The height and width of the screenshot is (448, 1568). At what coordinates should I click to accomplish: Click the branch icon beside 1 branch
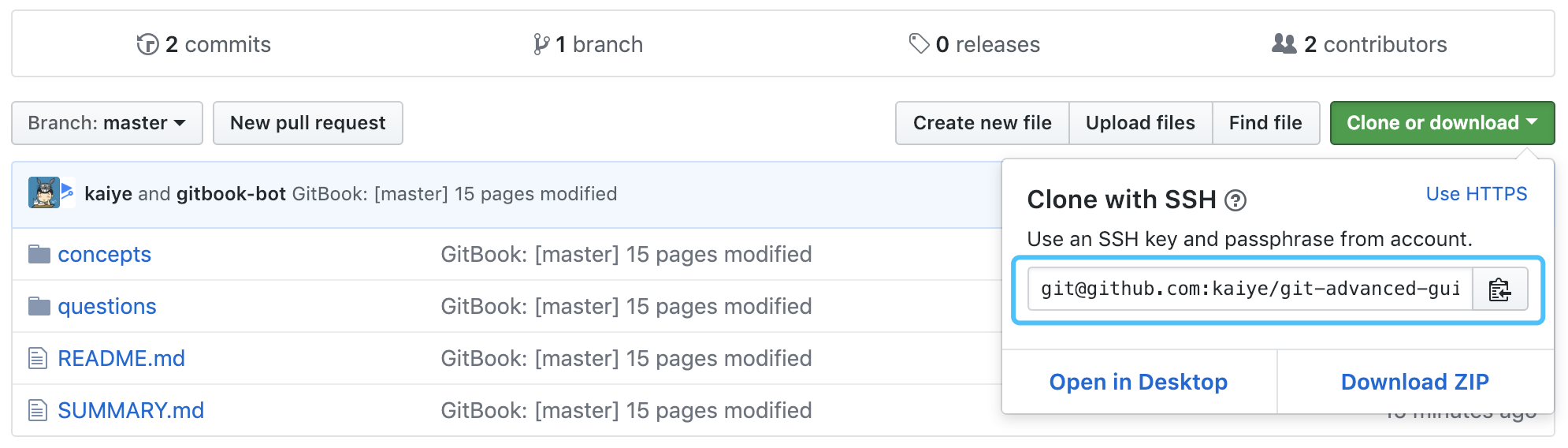click(541, 44)
